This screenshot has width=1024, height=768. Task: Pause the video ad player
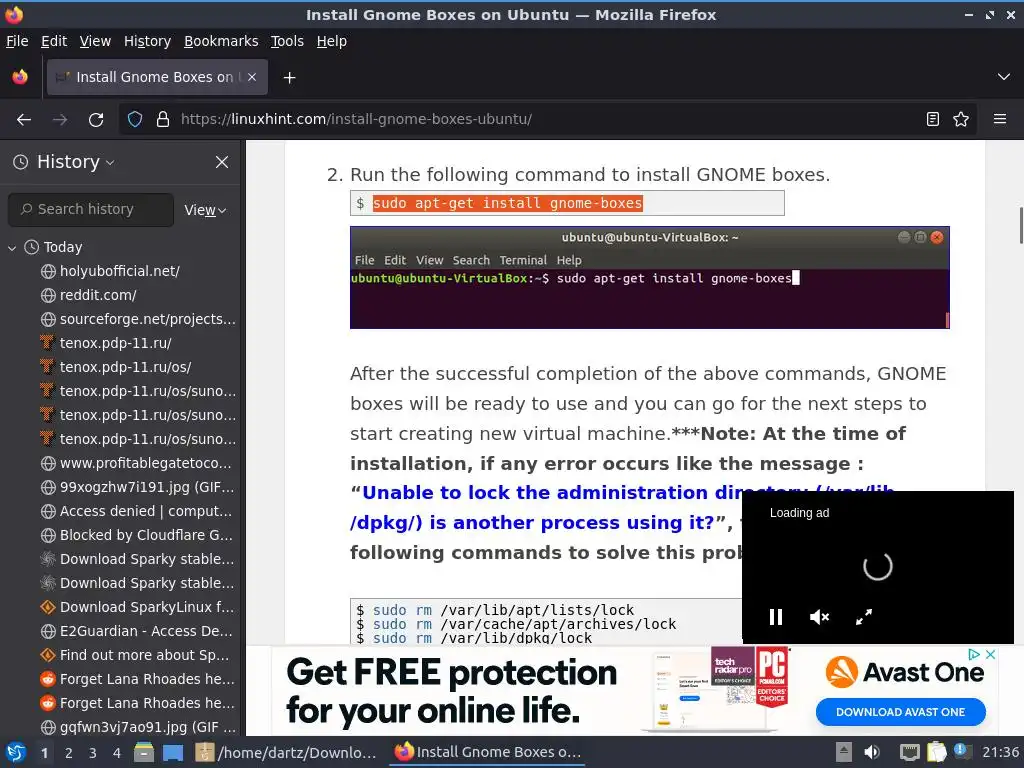pyautogui.click(x=776, y=617)
